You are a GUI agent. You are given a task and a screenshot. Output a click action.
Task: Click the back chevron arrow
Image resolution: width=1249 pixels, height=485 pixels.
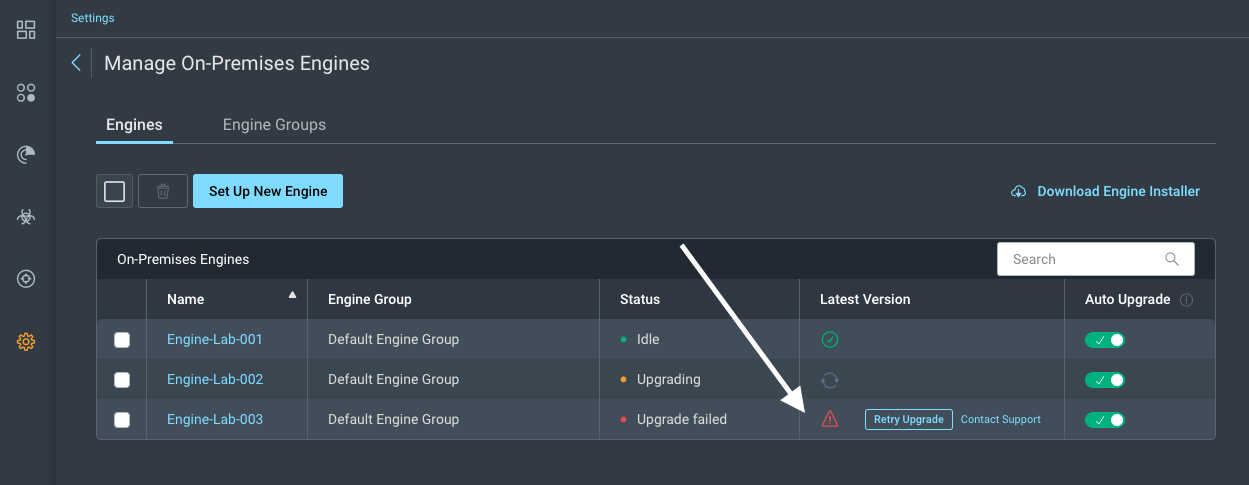[x=76, y=63]
